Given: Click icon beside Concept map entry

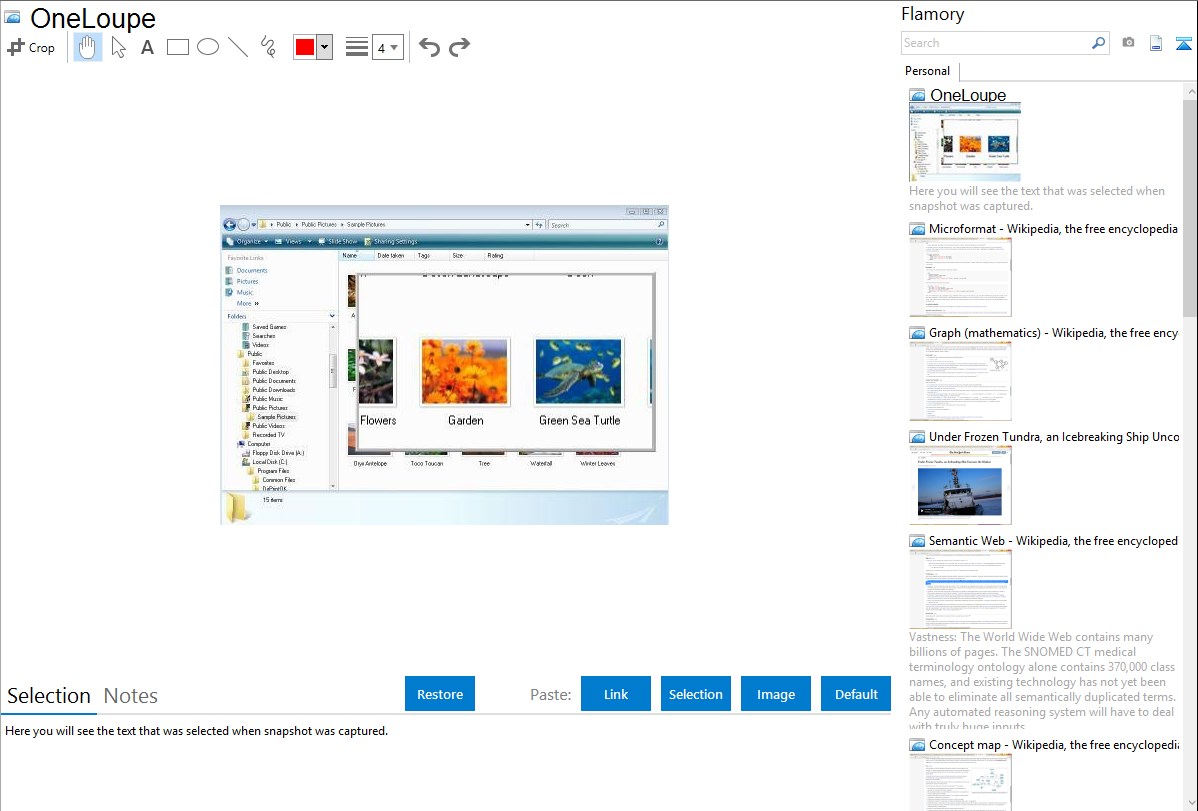Looking at the screenshot, I should pyautogui.click(x=917, y=744).
